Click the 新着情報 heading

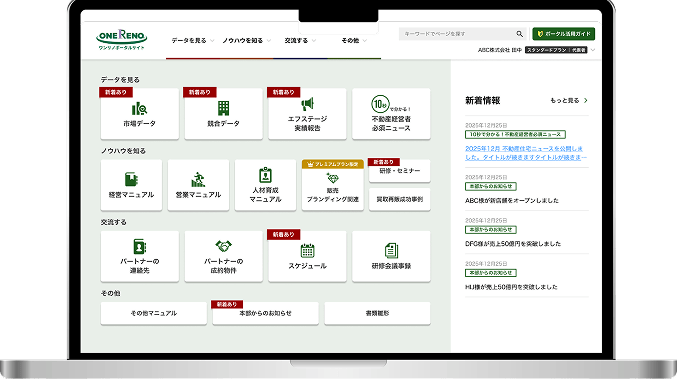(x=483, y=100)
